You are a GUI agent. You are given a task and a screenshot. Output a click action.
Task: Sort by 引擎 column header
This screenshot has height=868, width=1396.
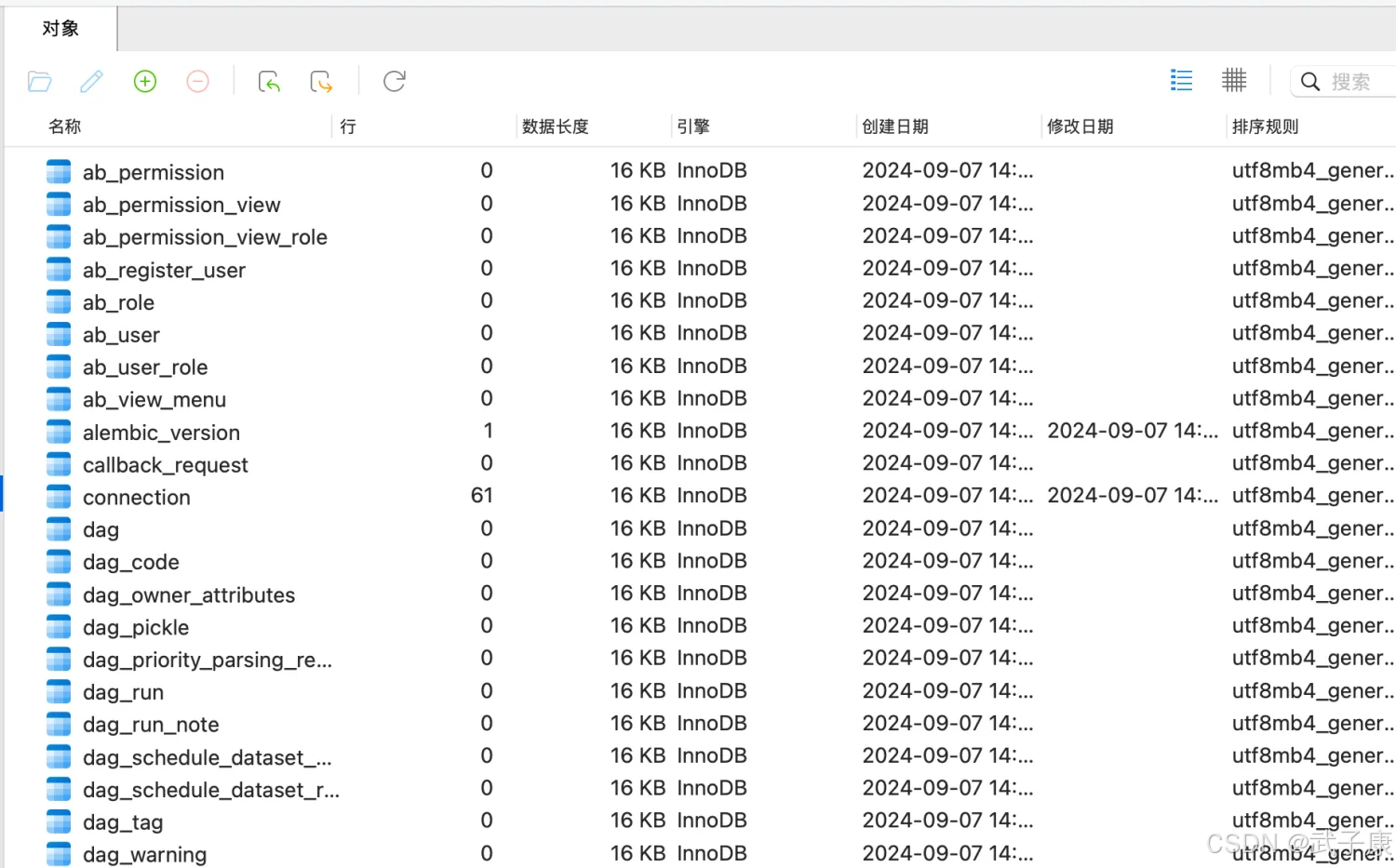(693, 127)
